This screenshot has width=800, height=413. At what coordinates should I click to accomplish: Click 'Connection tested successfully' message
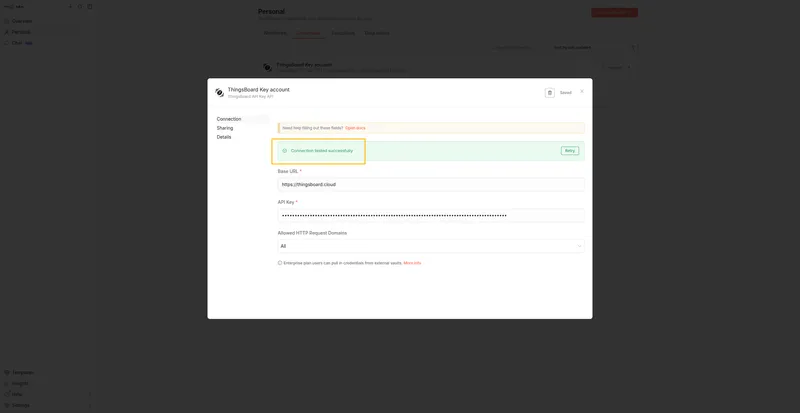[321, 151]
